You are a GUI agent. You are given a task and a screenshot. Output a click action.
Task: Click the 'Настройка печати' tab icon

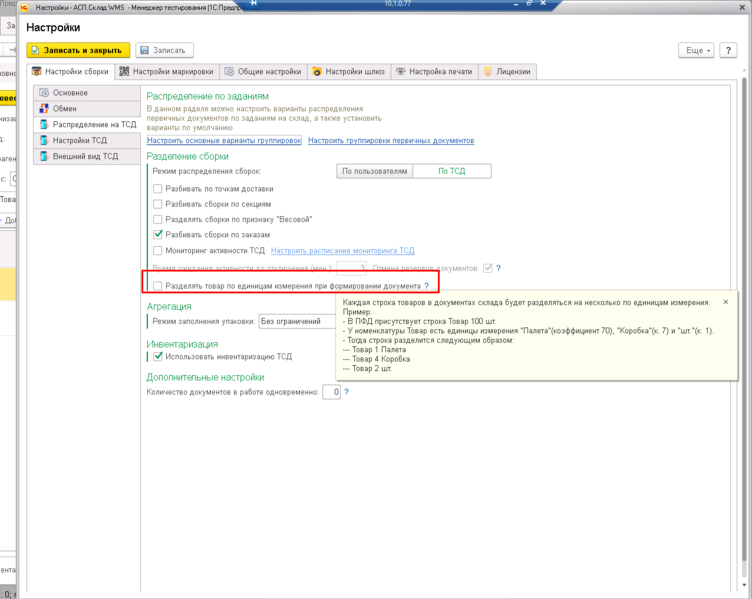click(x=400, y=71)
